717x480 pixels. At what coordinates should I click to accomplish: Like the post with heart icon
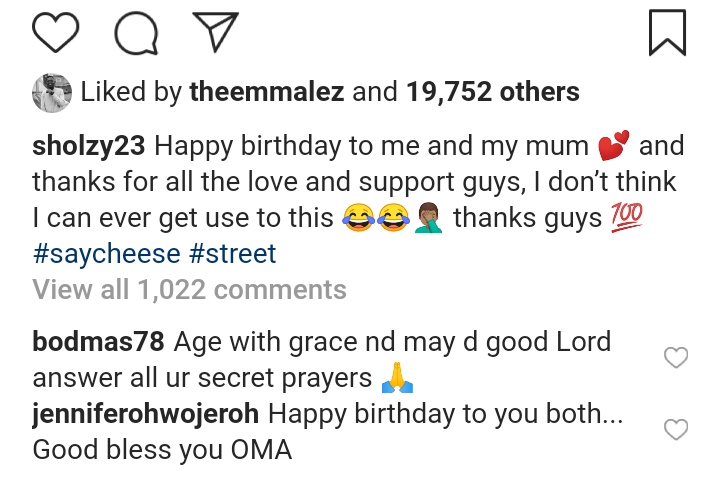(x=57, y=32)
